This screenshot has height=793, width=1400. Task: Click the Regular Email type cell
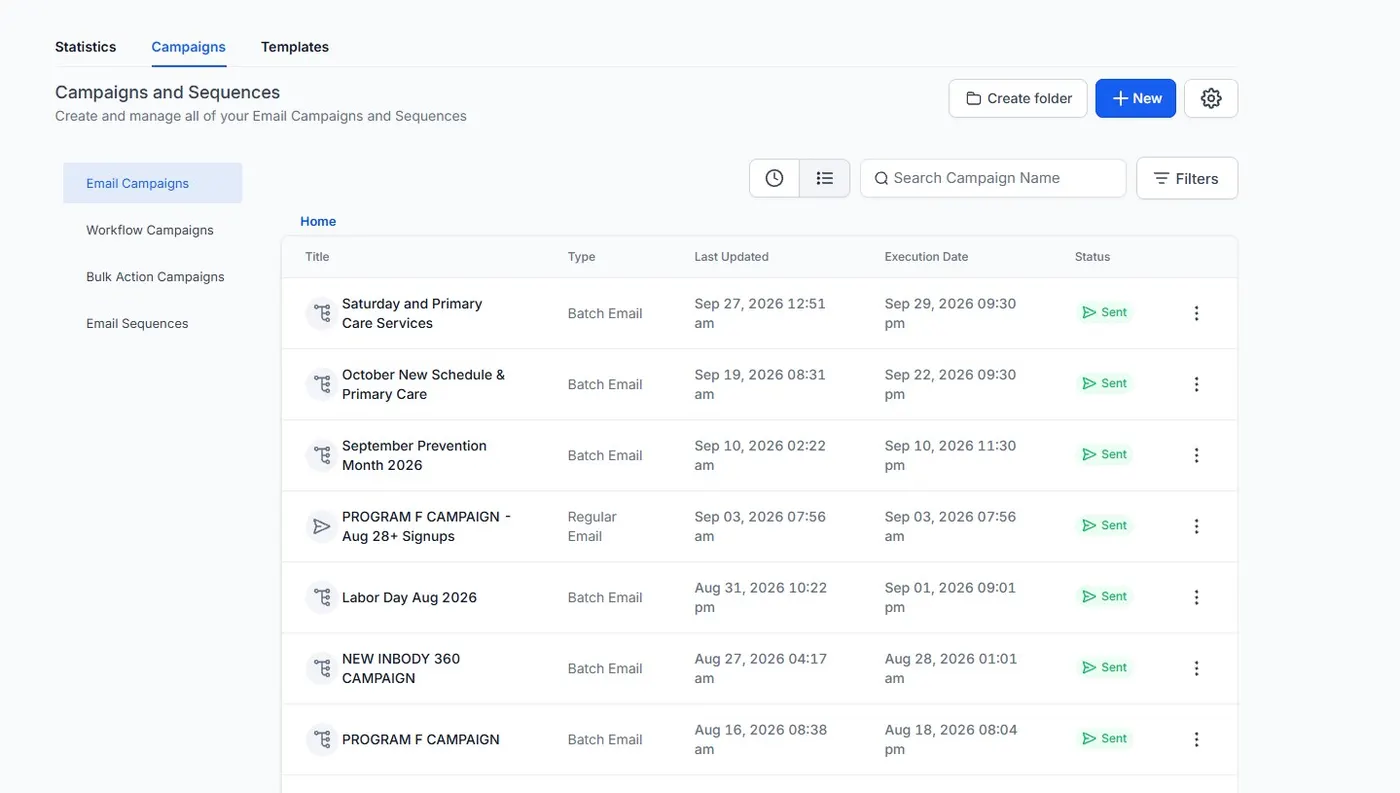592,526
